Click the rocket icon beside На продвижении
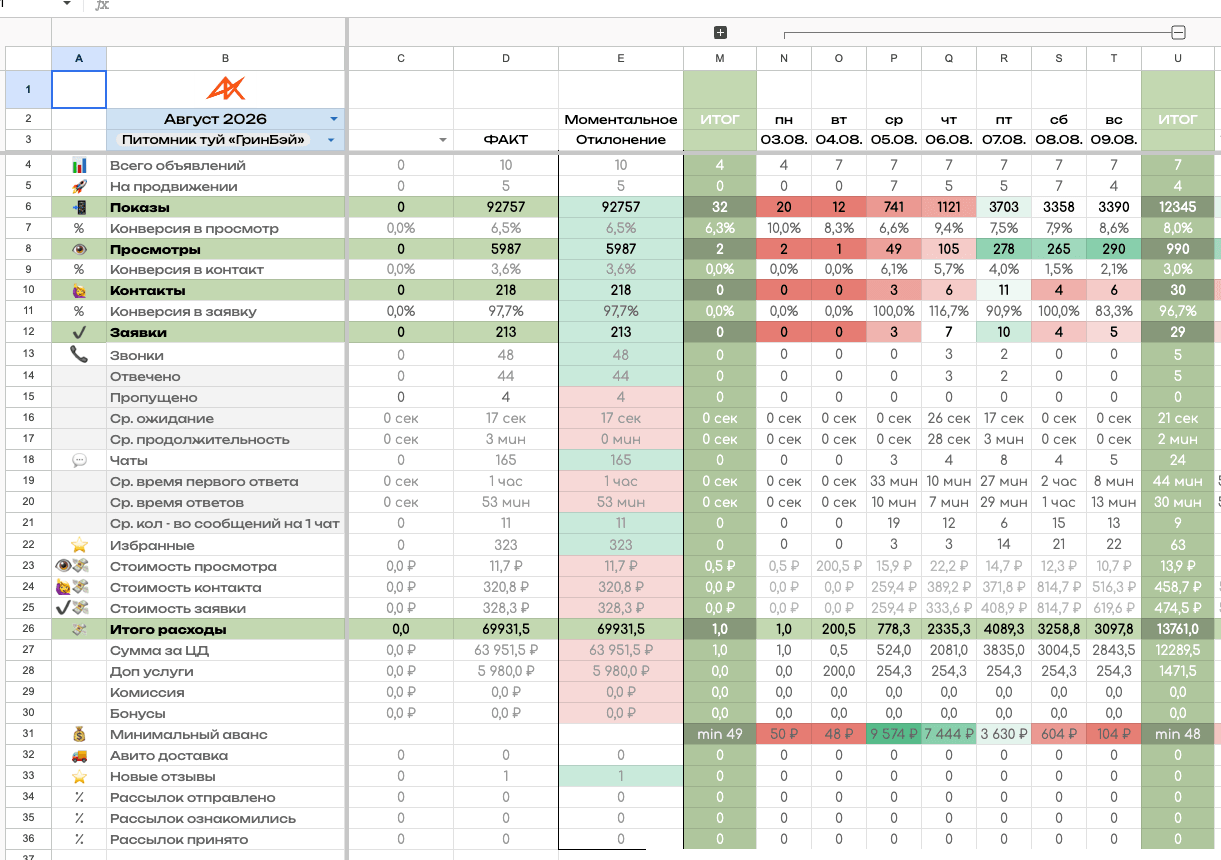Image resolution: width=1221 pixels, height=860 pixels. (79, 186)
